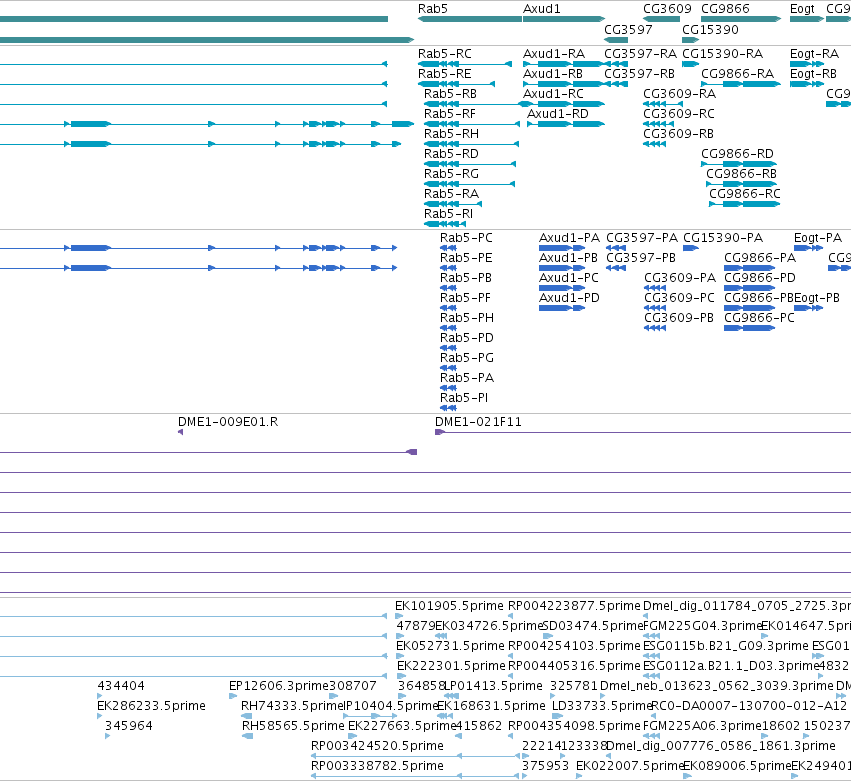Select protein Rab5-PC
The height and width of the screenshot is (781, 851).
tap(466, 238)
